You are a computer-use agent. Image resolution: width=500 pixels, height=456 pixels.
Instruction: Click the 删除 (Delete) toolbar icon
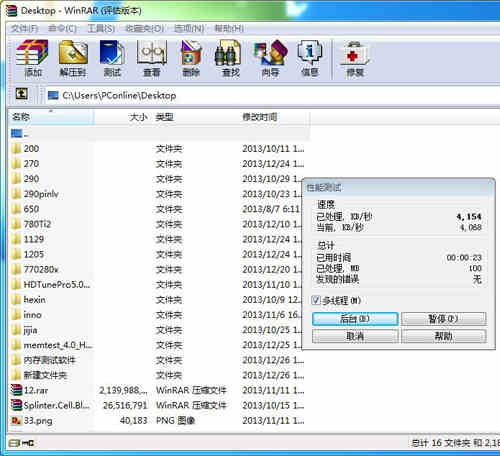pos(191,58)
